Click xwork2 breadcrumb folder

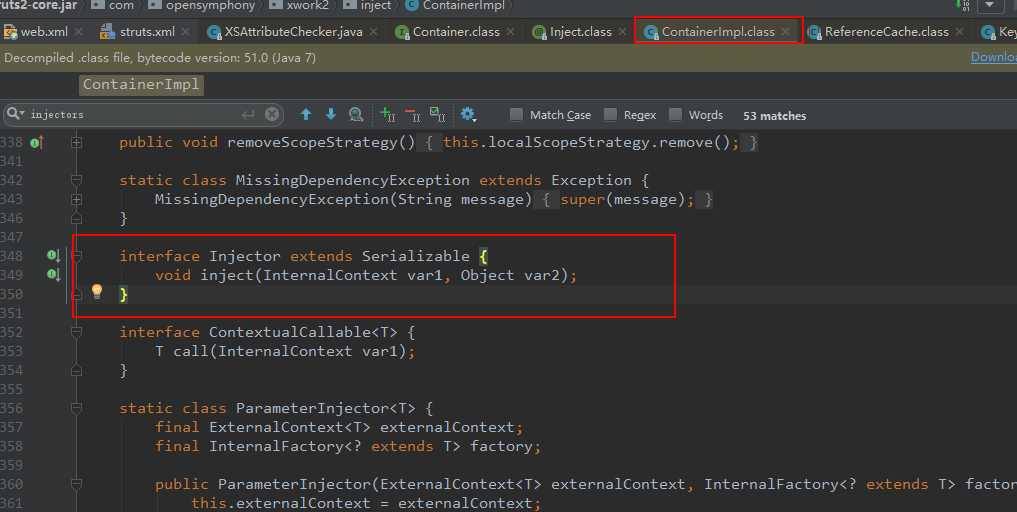pyautogui.click(x=299, y=5)
